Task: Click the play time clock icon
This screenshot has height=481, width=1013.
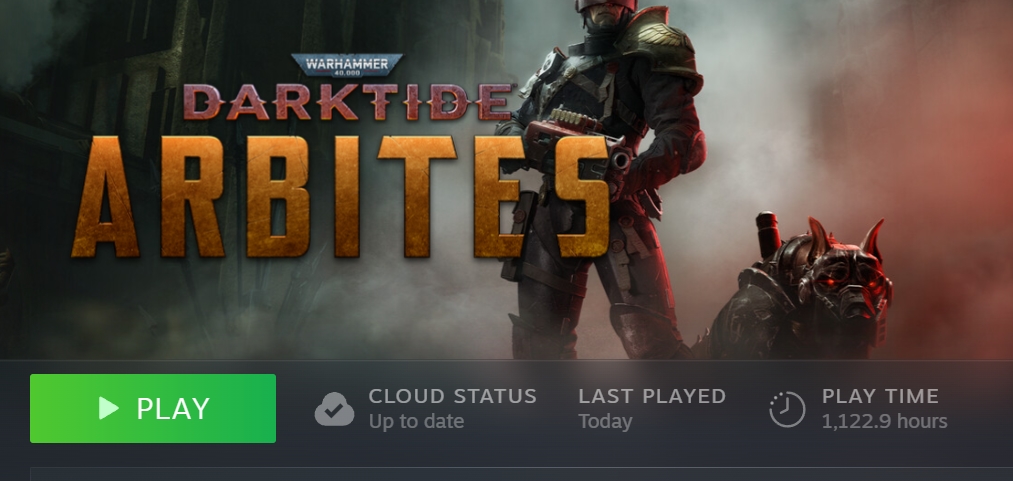Action: (787, 409)
